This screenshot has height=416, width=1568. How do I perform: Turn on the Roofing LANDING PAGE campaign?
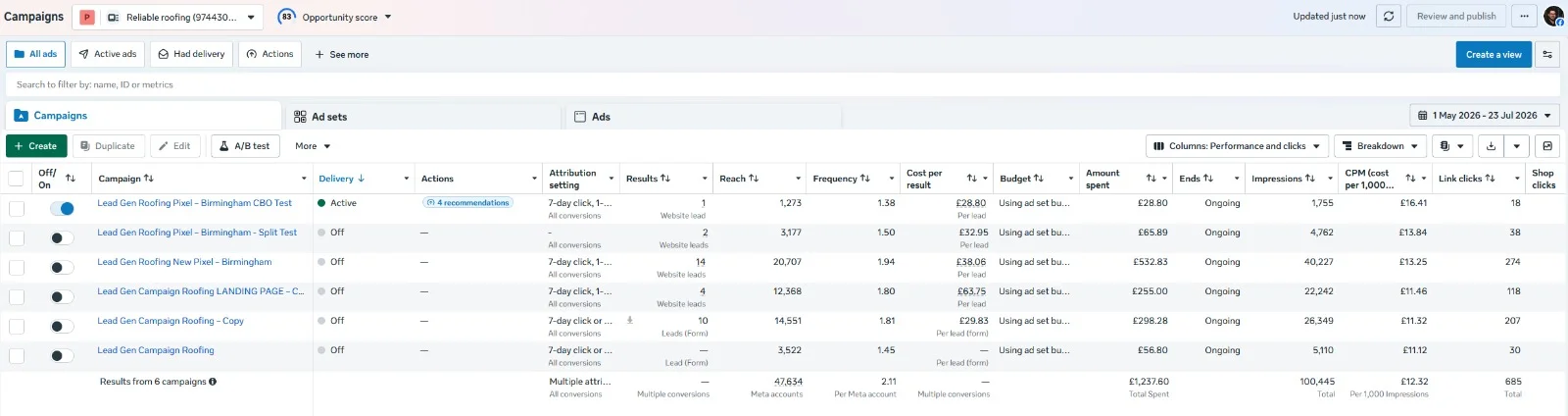pos(62,296)
